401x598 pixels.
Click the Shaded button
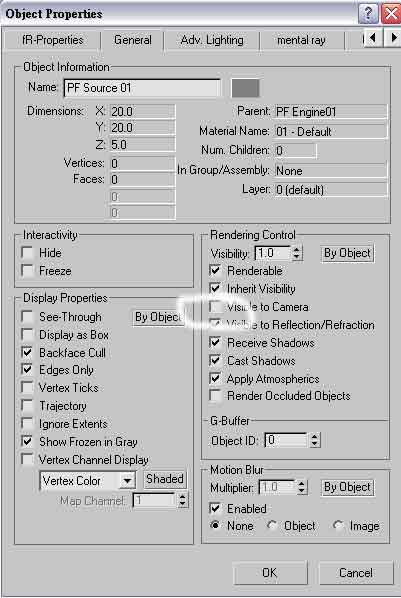point(165,479)
